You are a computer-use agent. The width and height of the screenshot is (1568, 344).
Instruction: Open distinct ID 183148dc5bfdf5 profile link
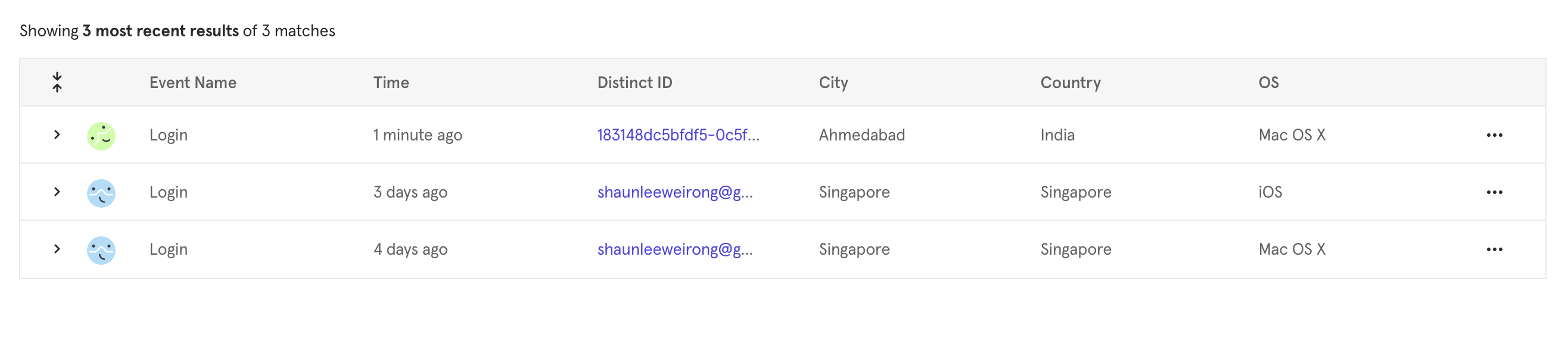(677, 135)
